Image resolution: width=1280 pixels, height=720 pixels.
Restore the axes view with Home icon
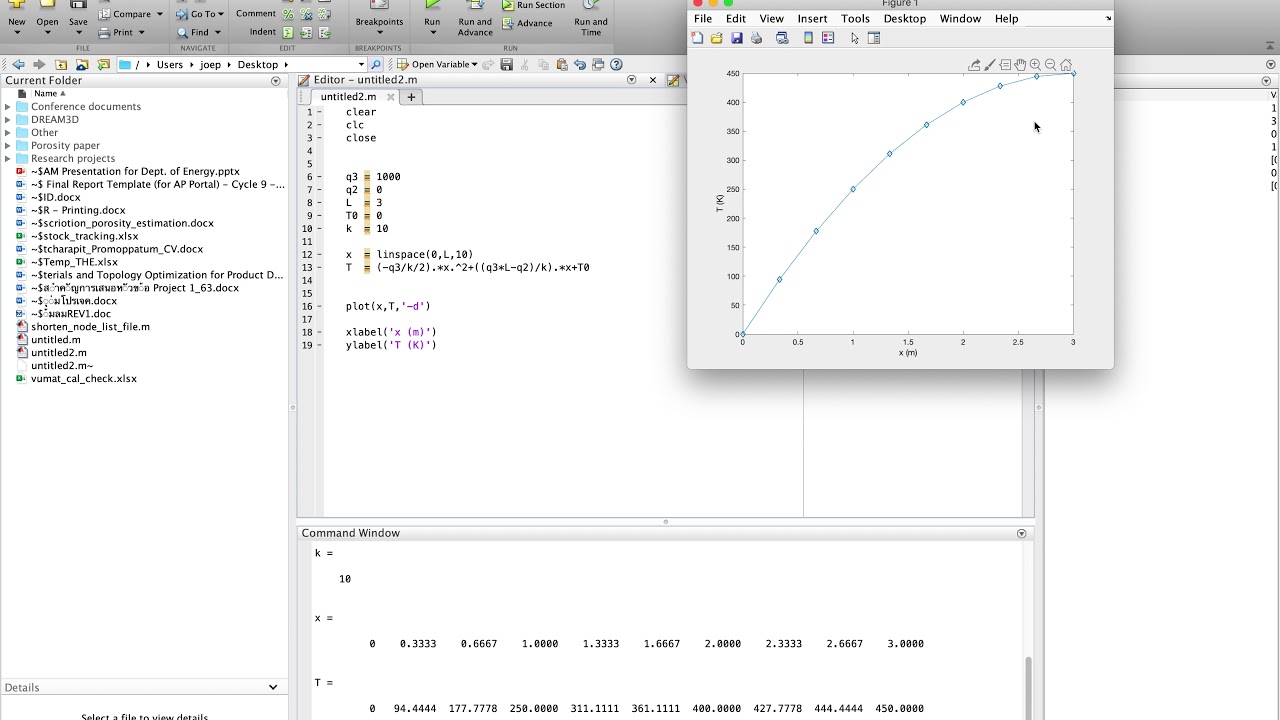tap(1066, 65)
